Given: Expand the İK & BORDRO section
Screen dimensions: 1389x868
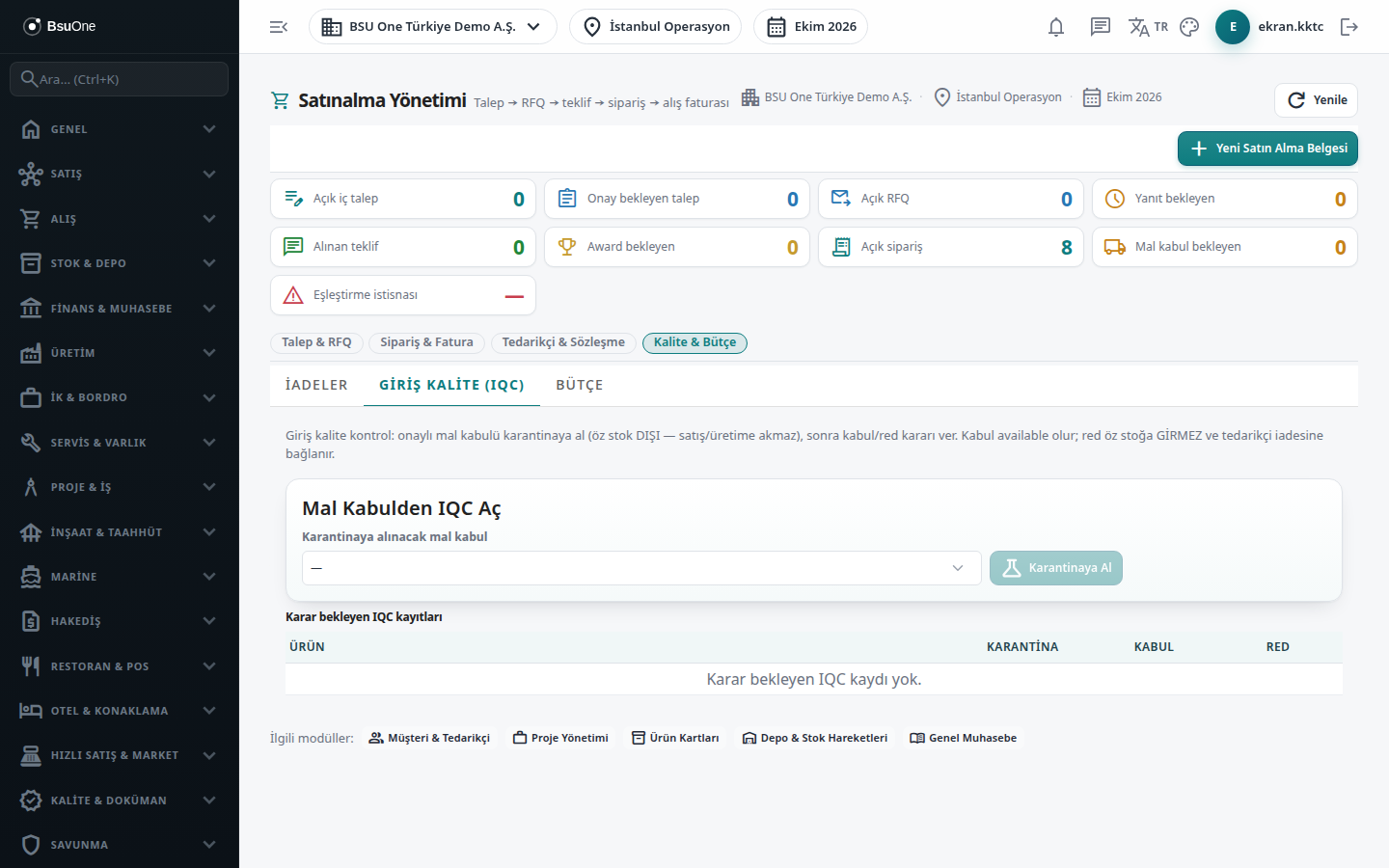Looking at the screenshot, I should pyautogui.click(x=120, y=397).
